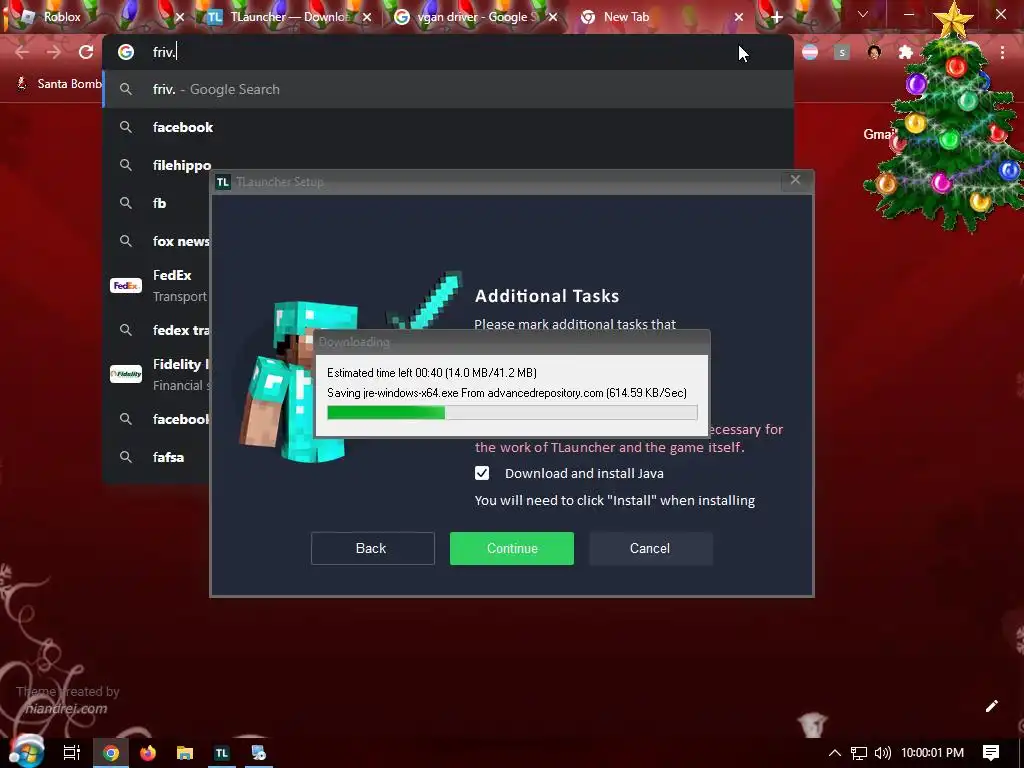Close the Roblox tab

pyautogui.click(x=180, y=18)
